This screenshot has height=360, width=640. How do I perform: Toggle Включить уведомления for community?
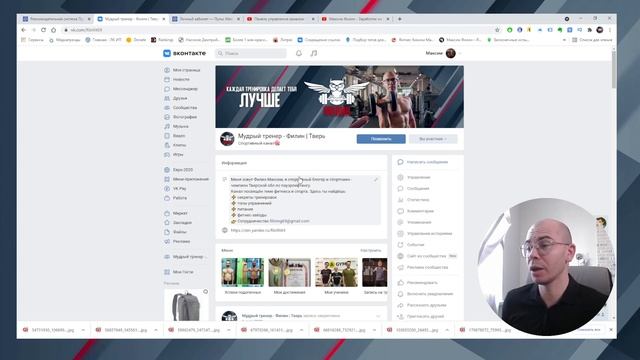425,294
